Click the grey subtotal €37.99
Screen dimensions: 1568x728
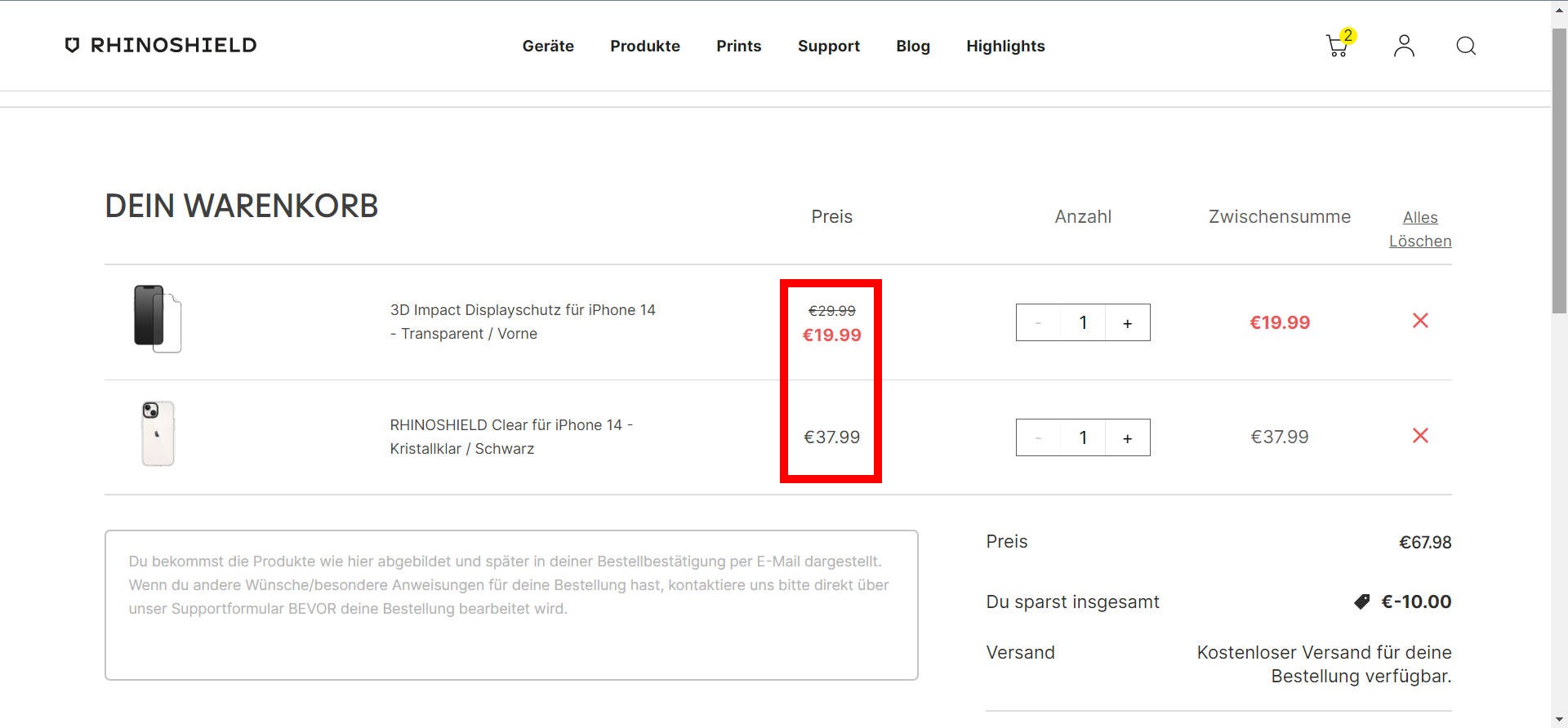point(1280,437)
